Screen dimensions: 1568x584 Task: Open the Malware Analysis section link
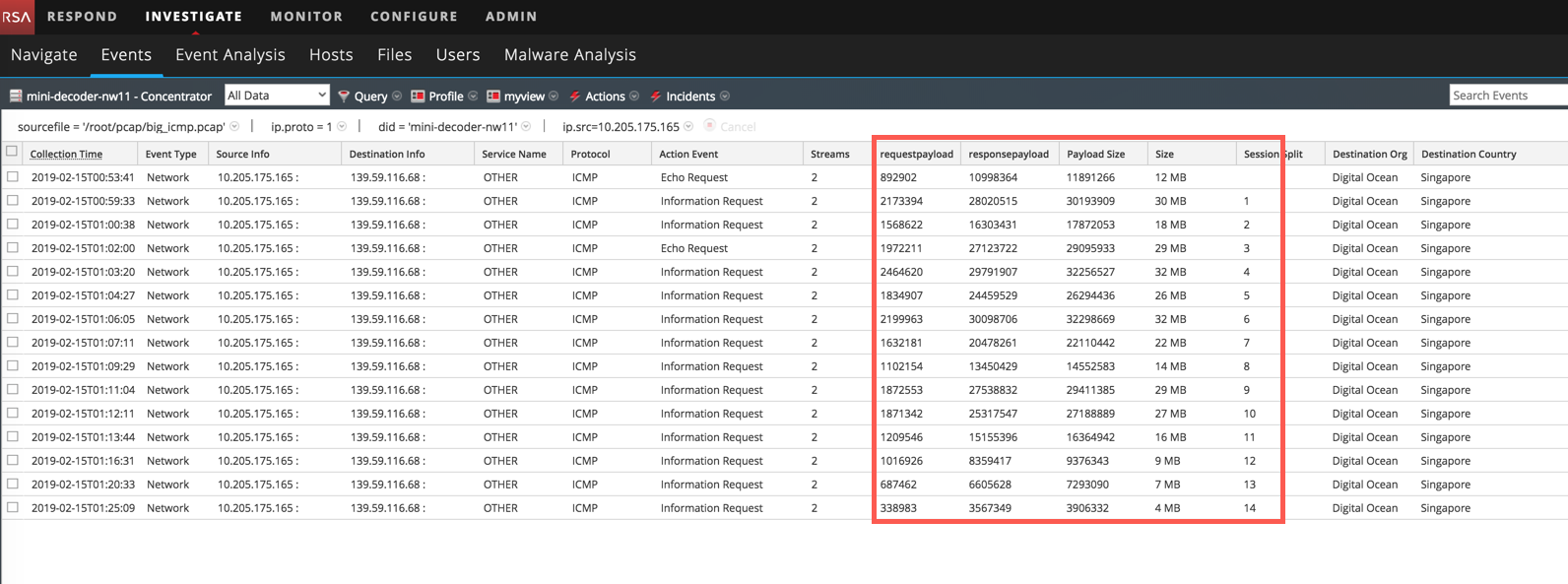pyautogui.click(x=569, y=55)
